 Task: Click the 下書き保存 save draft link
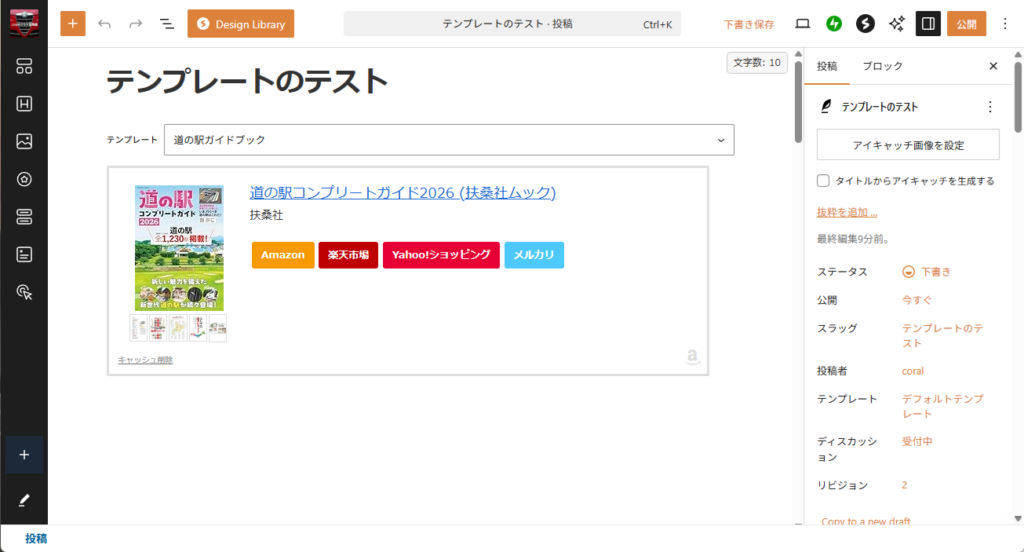pos(749,24)
